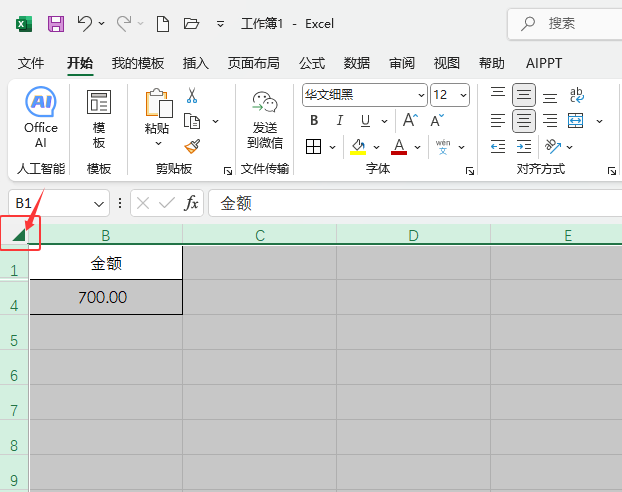
Task: Click 发送到微信 send to WeChat
Action: point(265,120)
